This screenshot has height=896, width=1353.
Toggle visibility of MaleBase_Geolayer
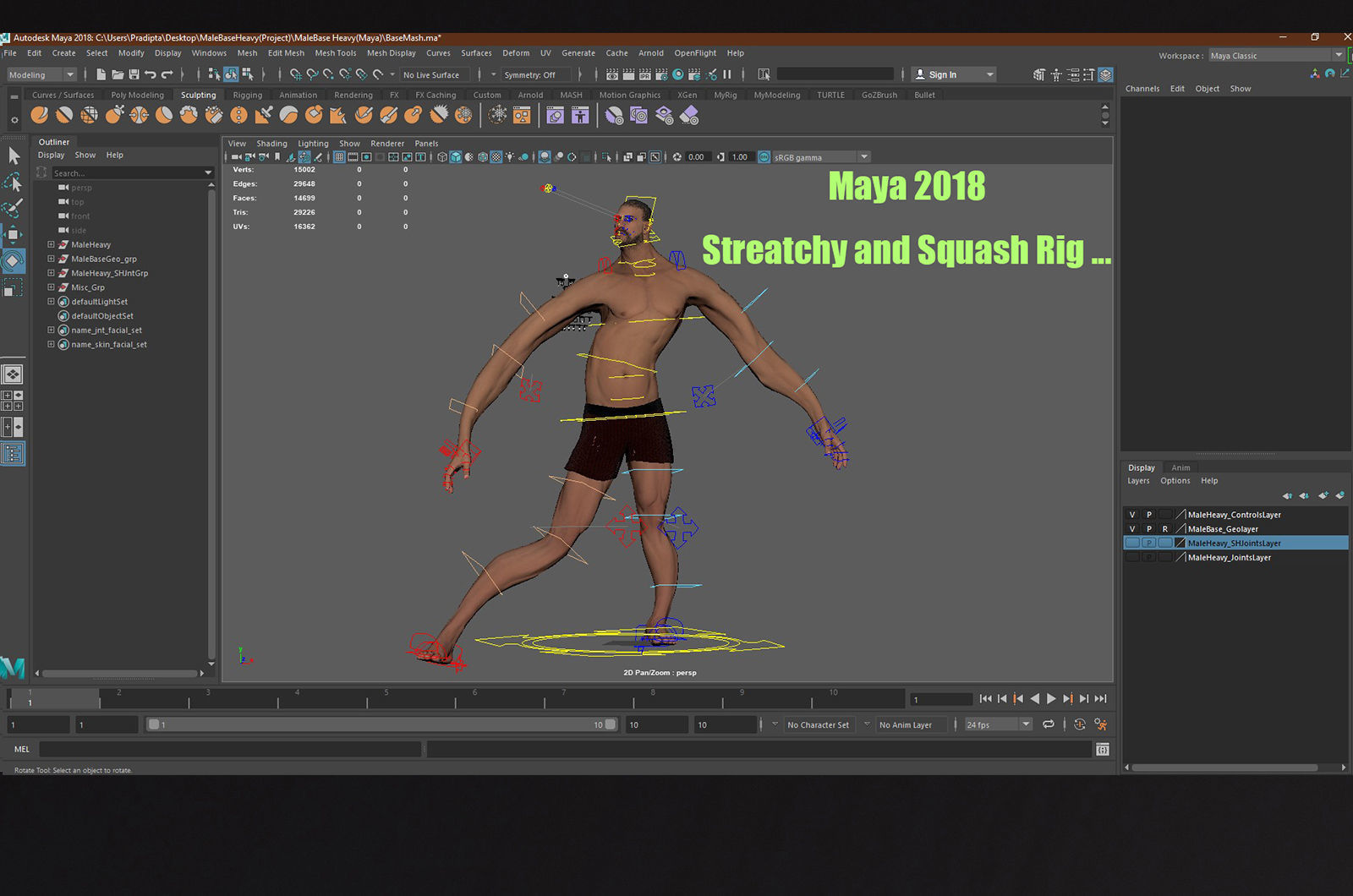(x=1132, y=529)
